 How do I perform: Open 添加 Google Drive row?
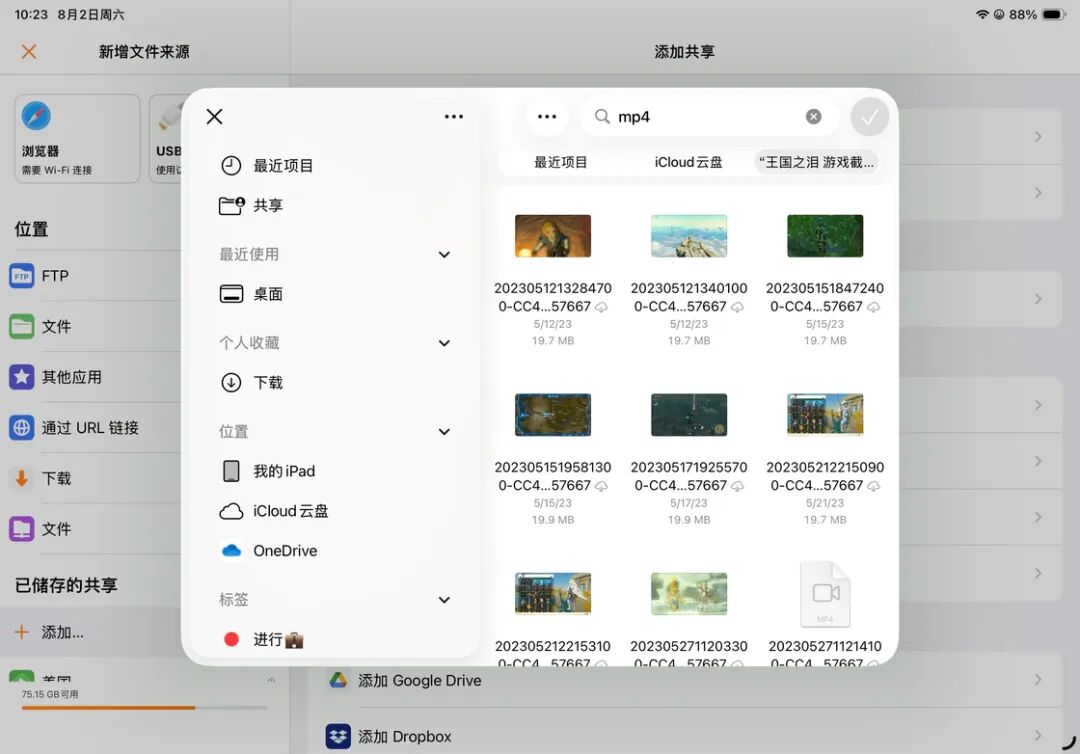(685, 680)
